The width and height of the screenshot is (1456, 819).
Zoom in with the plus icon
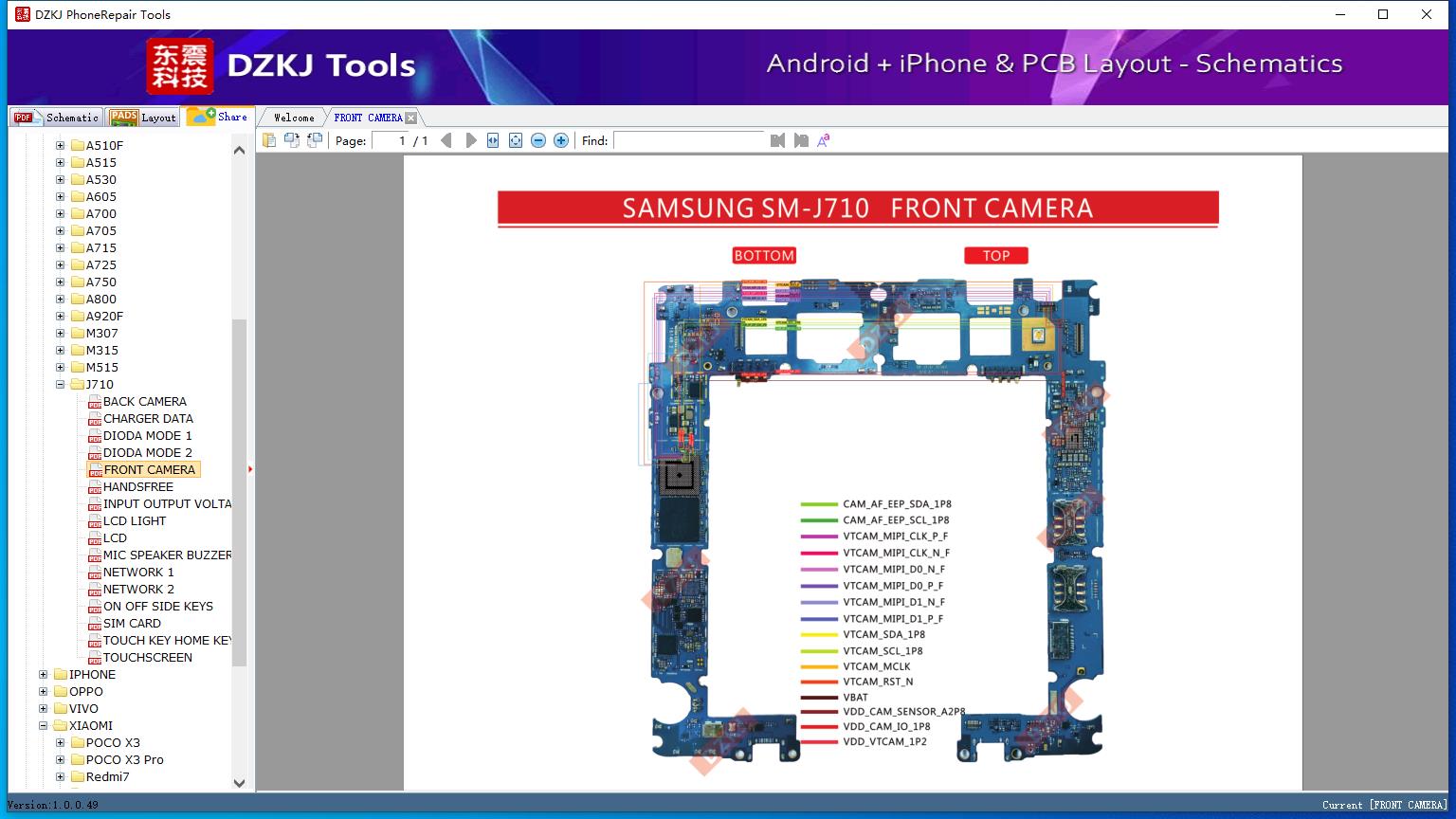(561, 140)
